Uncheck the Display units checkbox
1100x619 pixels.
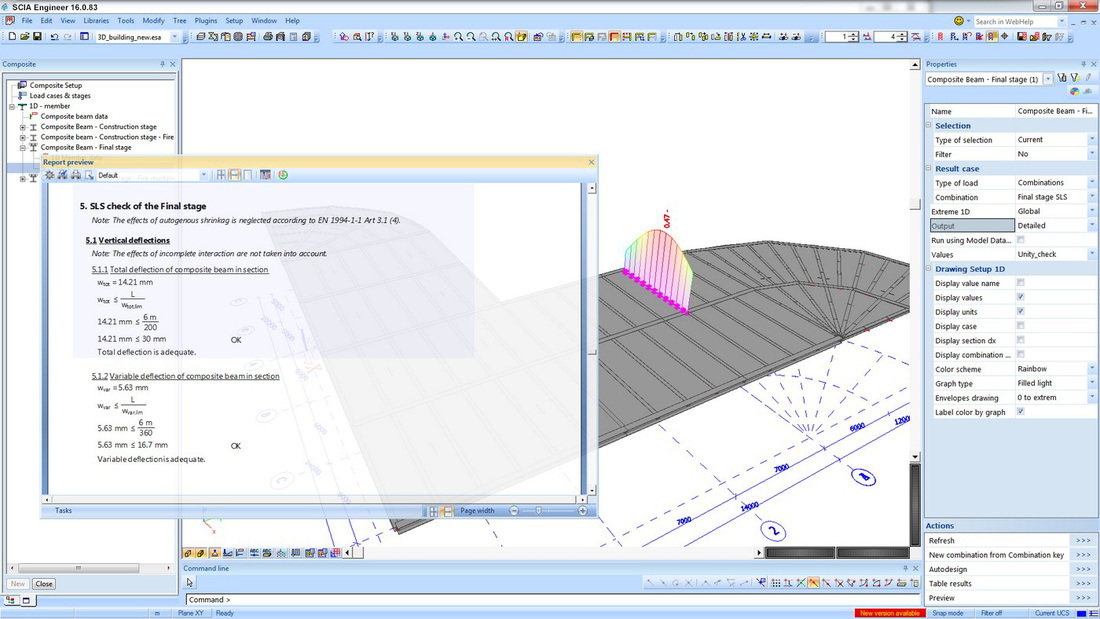point(1020,311)
